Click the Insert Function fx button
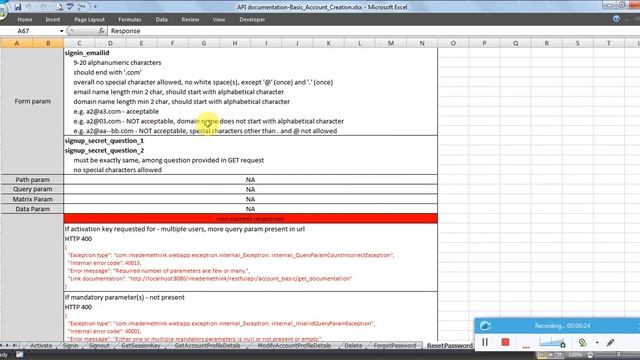Viewport: 640px width, 360px height. pos(101,31)
